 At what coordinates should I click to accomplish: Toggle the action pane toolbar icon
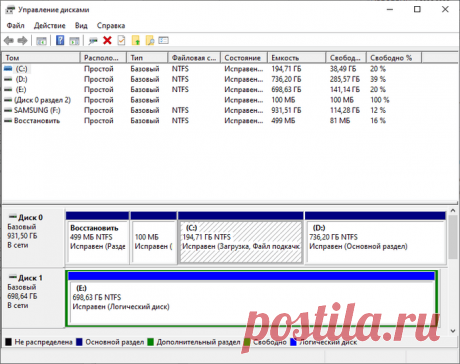74,41
